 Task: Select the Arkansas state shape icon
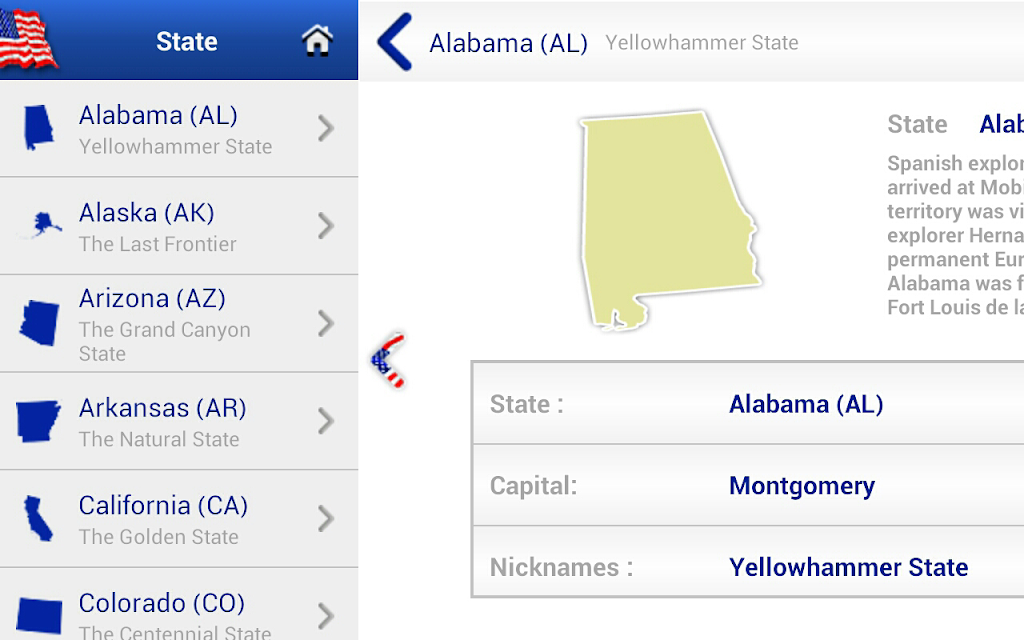click(39, 421)
